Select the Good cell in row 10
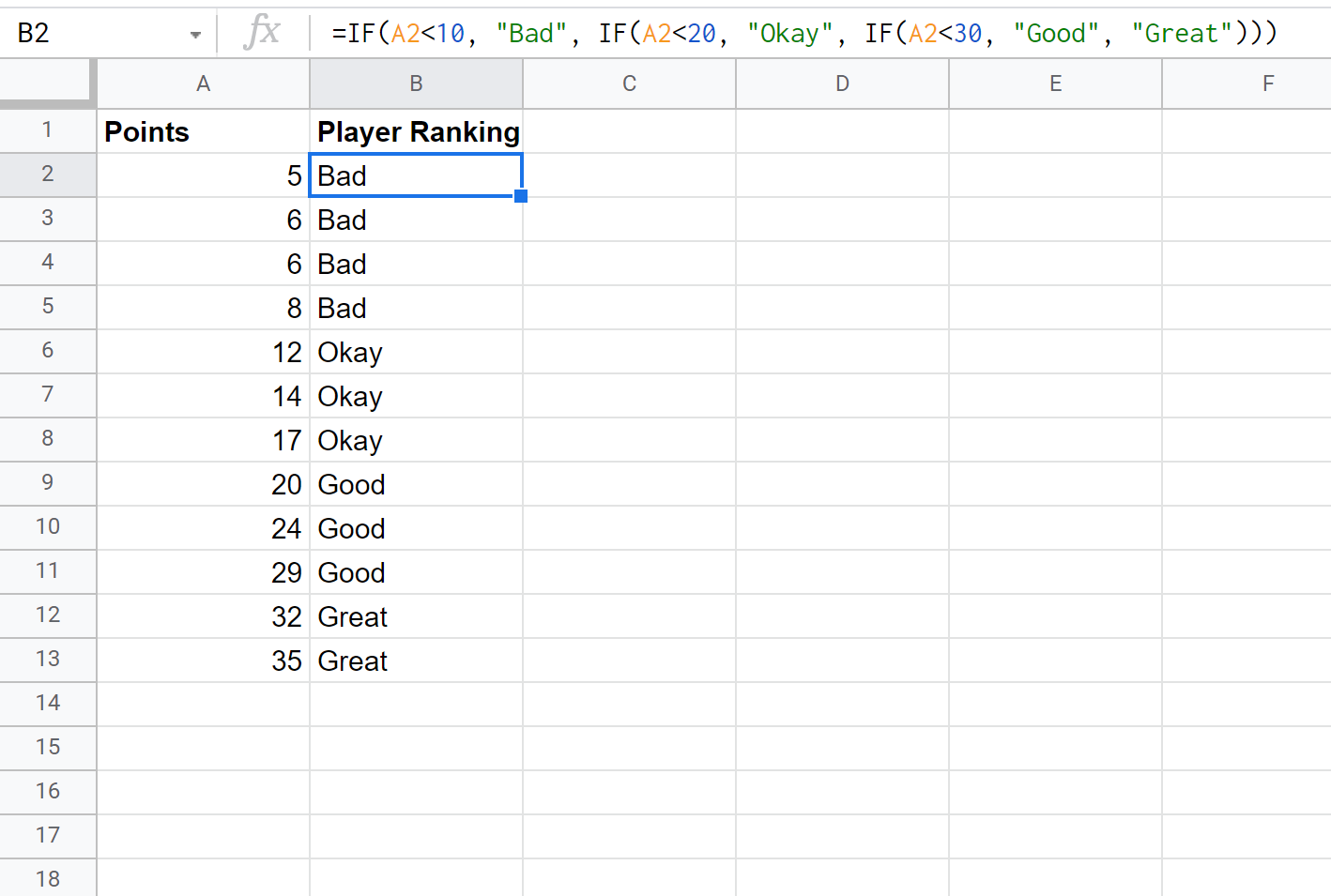 [x=416, y=528]
